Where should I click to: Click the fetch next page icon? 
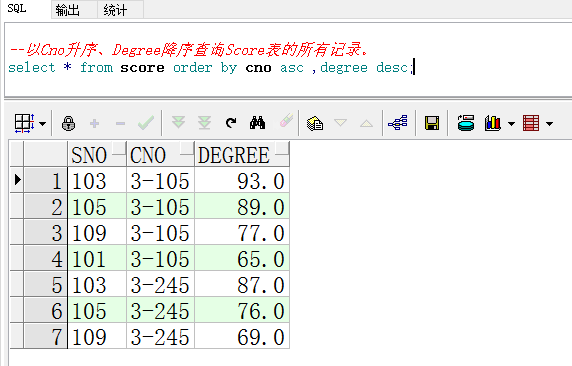click(x=178, y=123)
